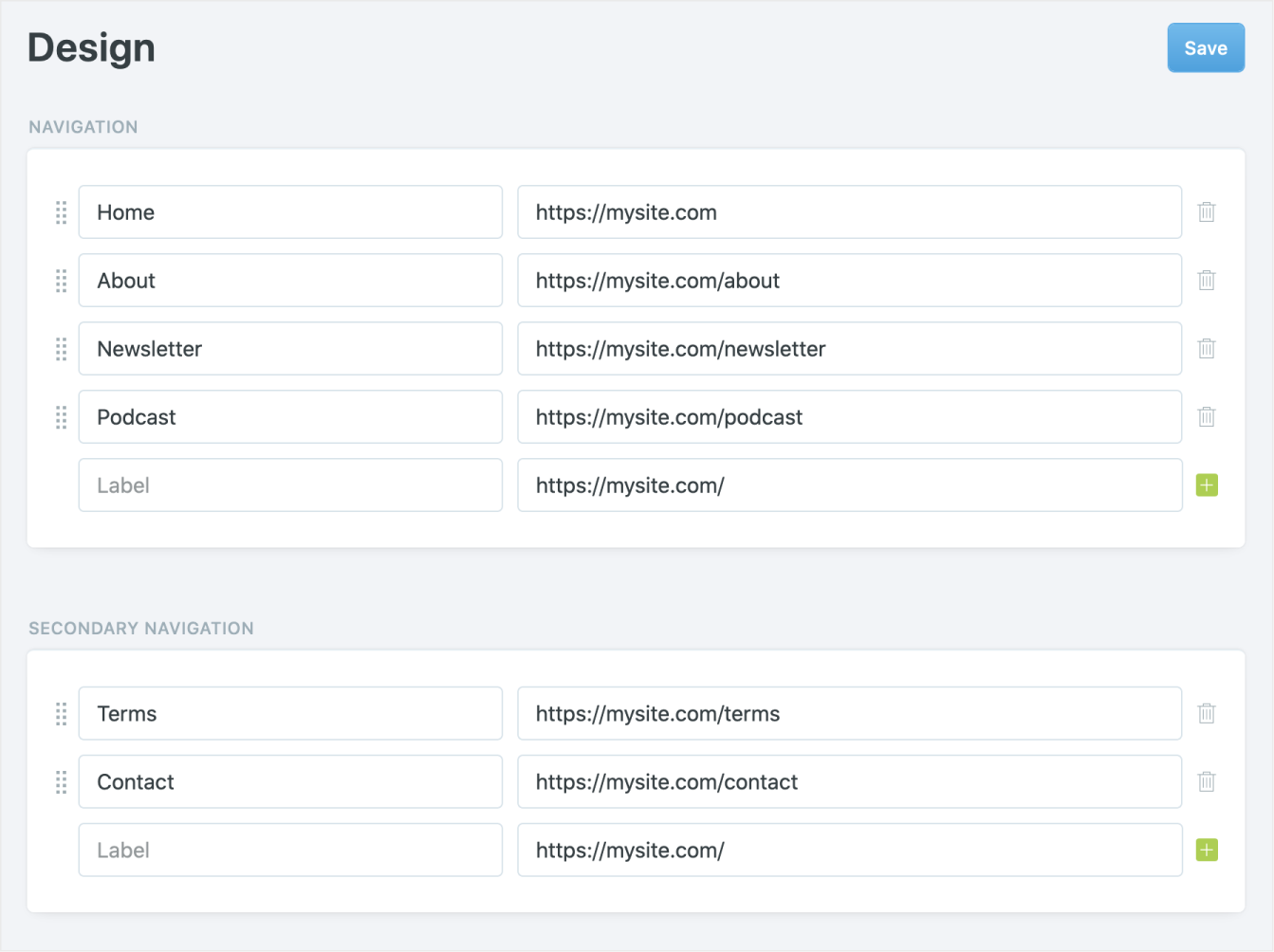This screenshot has height=952, width=1274.
Task: Click the empty Label field in secondary navigation
Action: [x=289, y=850]
